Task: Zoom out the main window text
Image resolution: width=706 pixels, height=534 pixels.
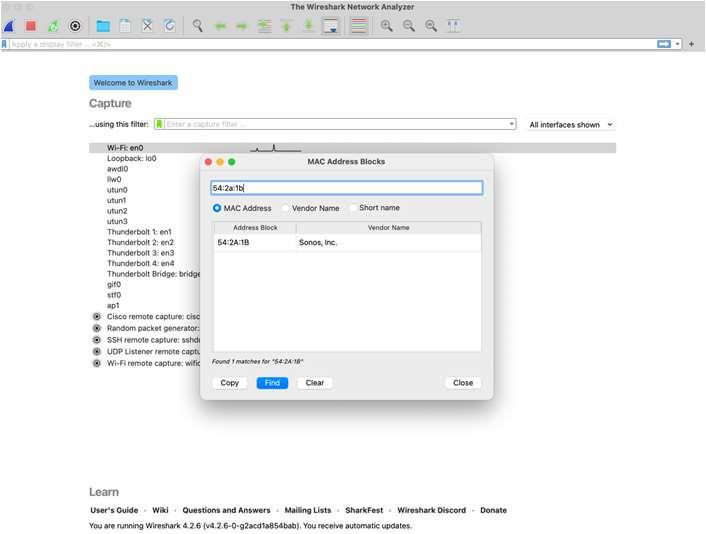Action: (409, 26)
